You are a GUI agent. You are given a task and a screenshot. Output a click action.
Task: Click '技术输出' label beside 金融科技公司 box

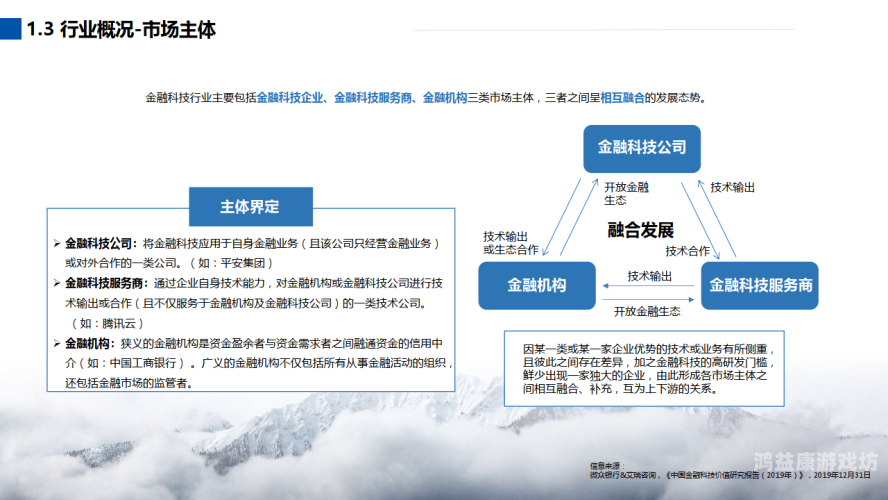point(732,187)
